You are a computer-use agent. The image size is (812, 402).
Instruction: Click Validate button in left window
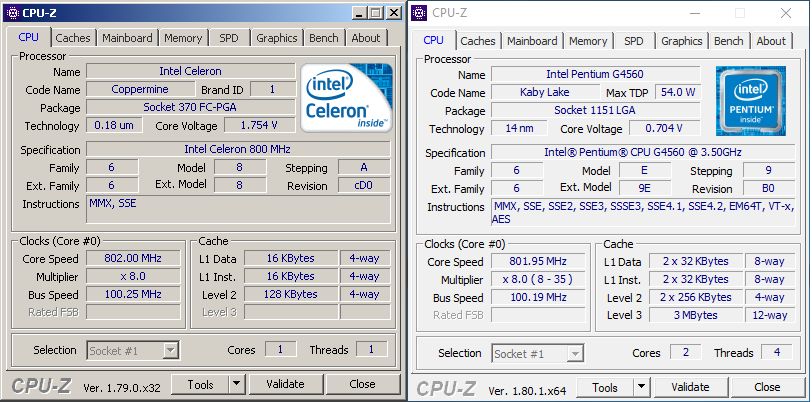pyautogui.click(x=285, y=384)
